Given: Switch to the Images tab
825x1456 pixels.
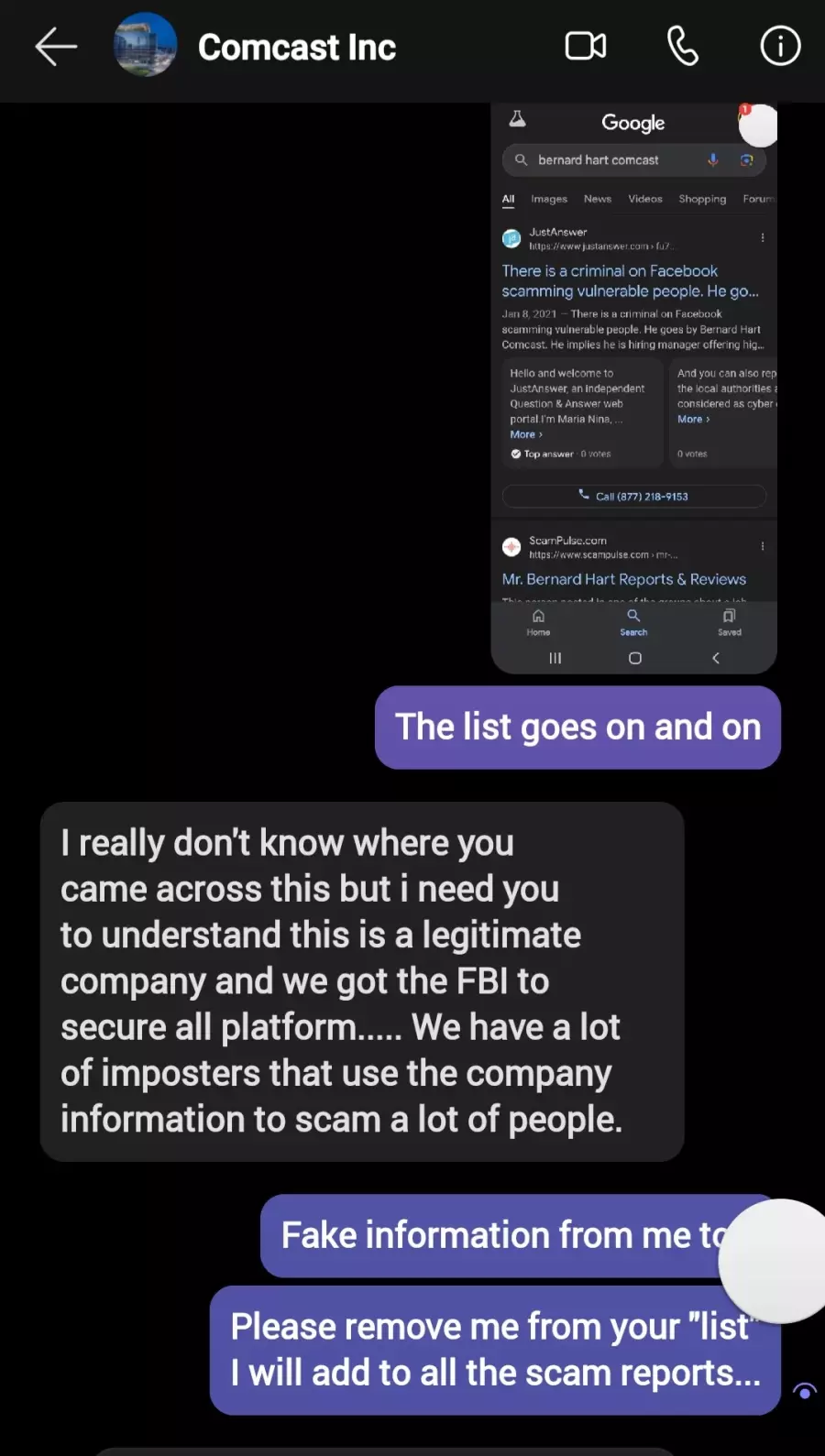Looking at the screenshot, I should click(549, 199).
